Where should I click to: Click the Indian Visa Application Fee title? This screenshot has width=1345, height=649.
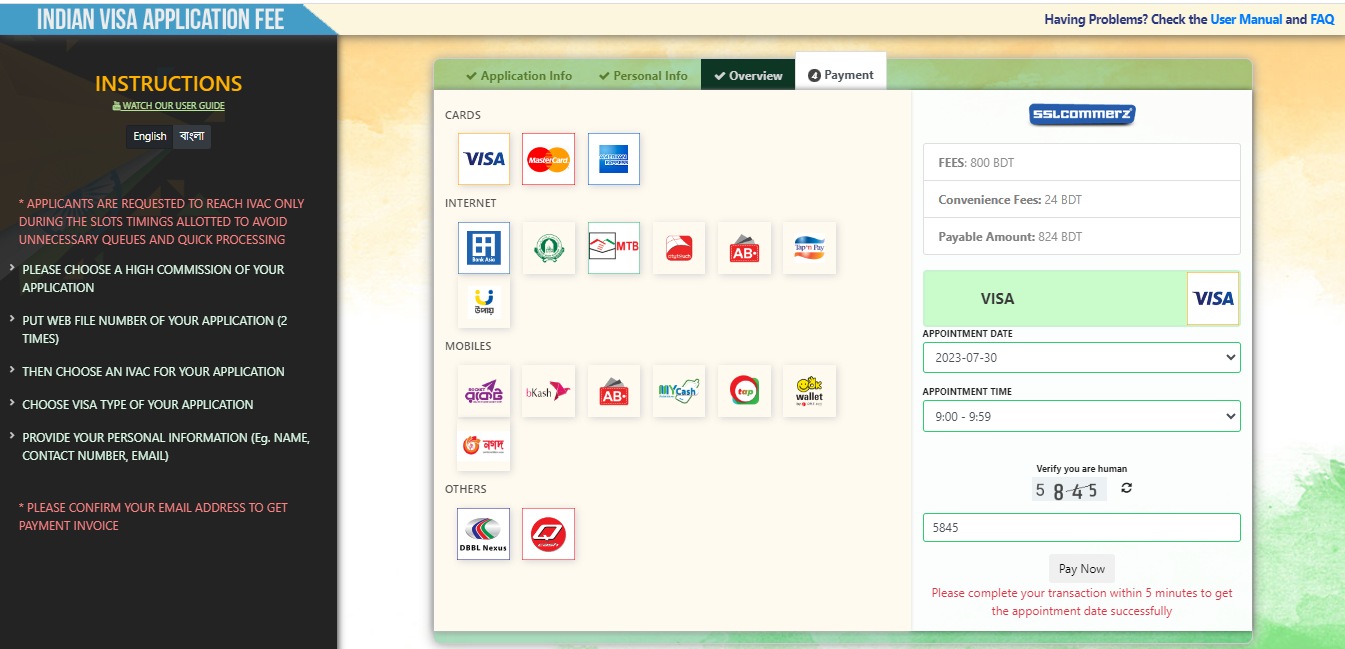pyautogui.click(x=161, y=19)
